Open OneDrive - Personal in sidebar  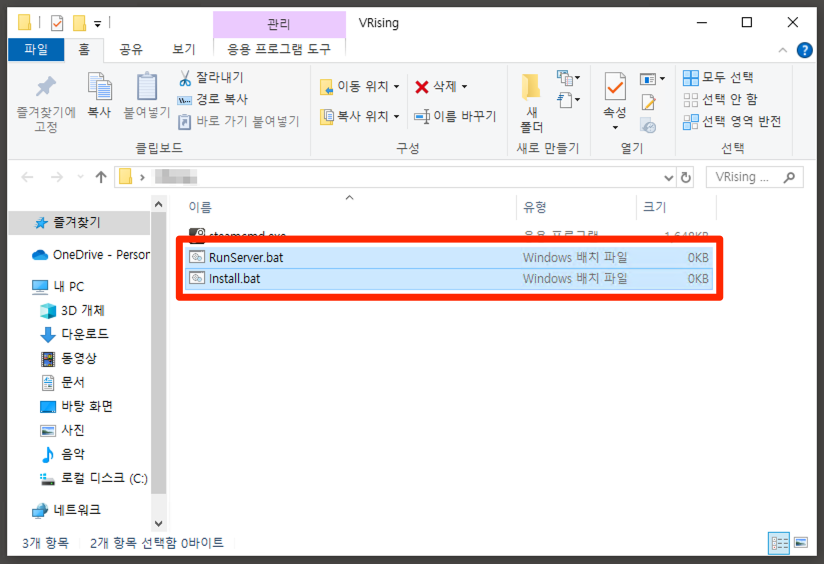[x=91, y=255]
